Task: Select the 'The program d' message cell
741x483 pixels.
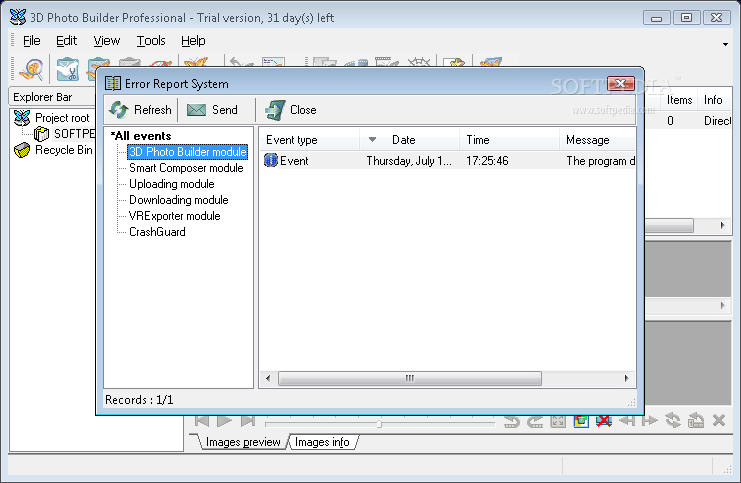Action: coord(601,161)
